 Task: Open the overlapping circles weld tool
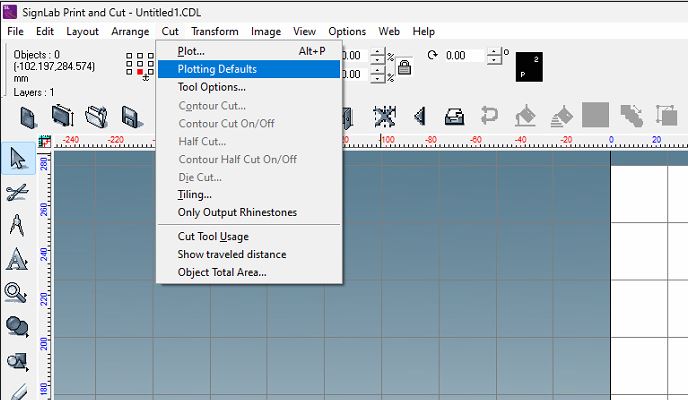tap(17, 326)
